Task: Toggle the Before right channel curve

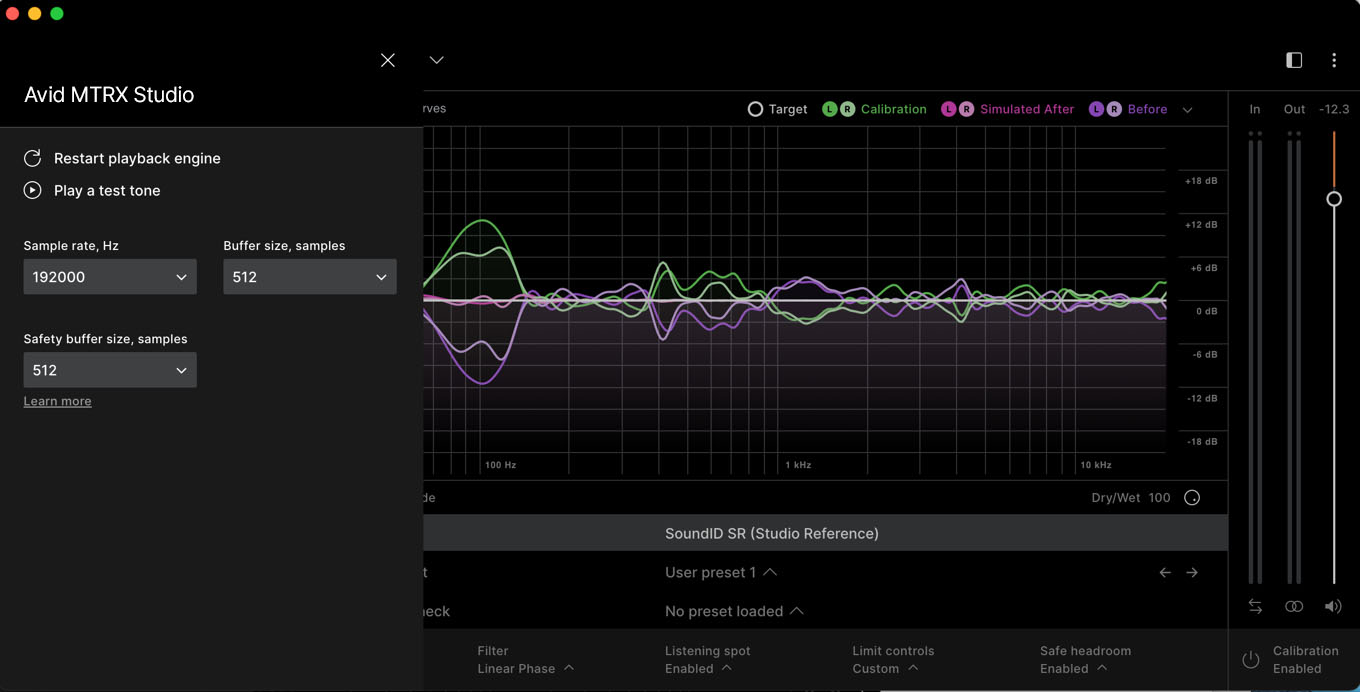Action: pyautogui.click(x=1114, y=109)
